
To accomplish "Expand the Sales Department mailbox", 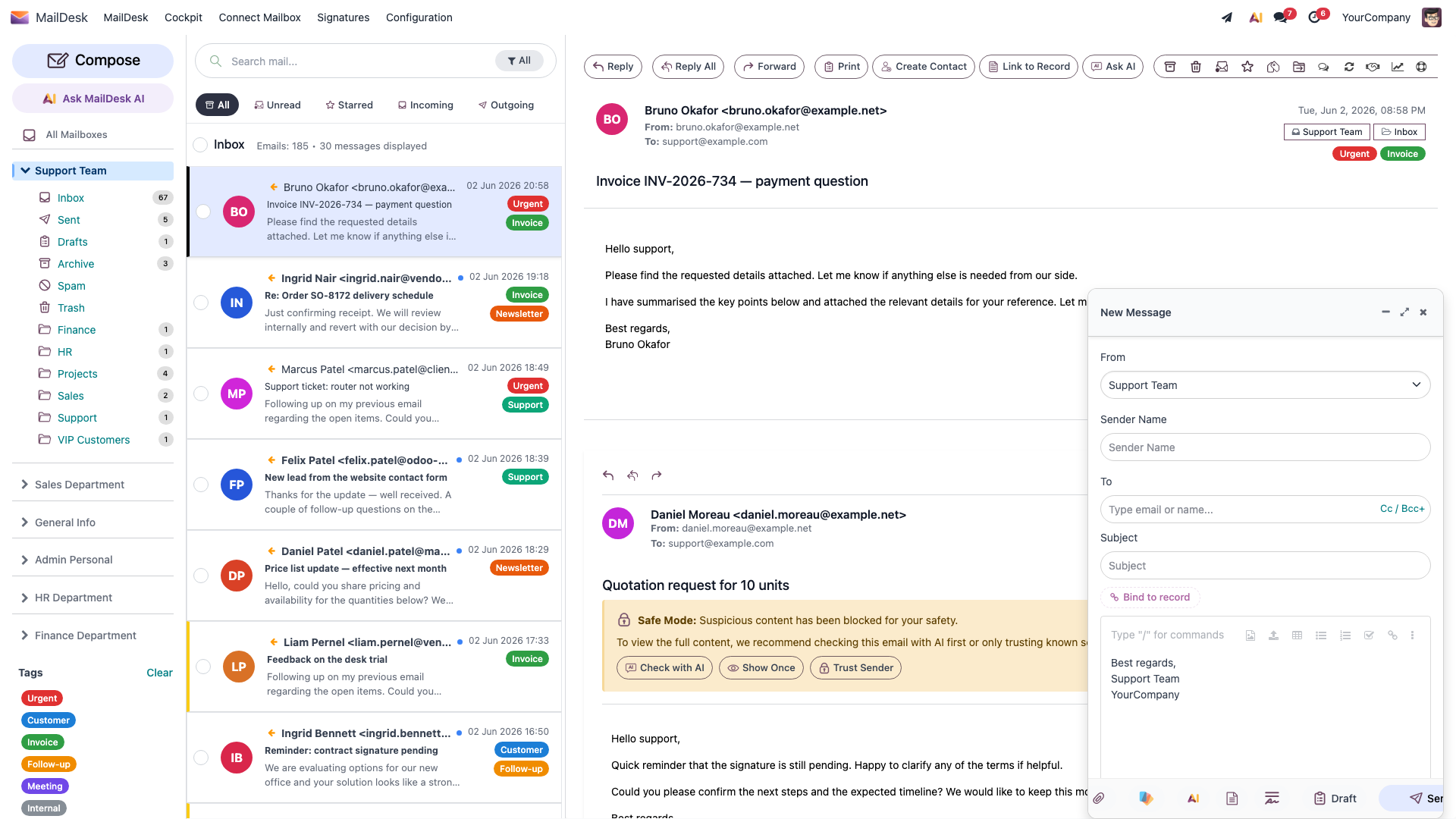I will (25, 485).
